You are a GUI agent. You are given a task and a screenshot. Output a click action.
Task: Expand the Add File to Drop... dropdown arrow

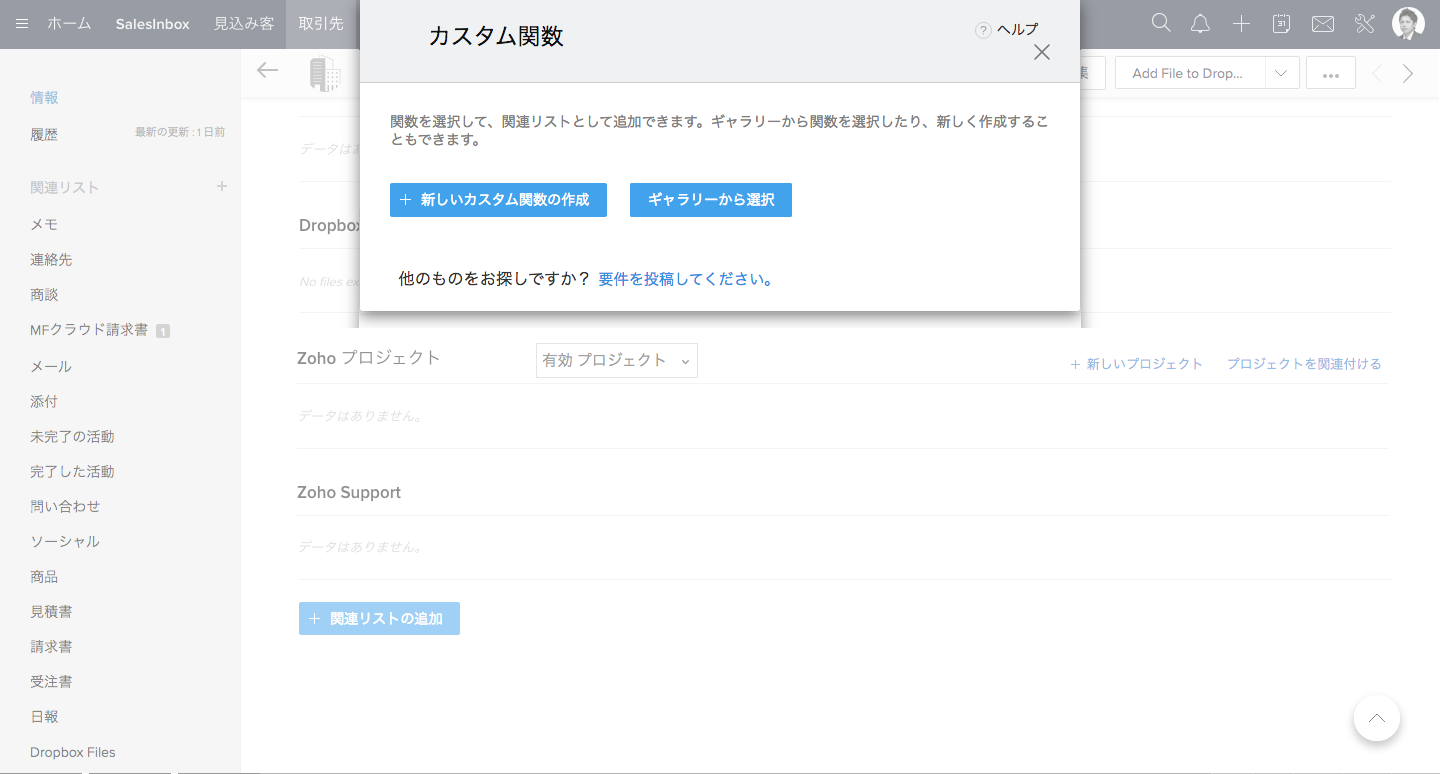[x=1282, y=73]
